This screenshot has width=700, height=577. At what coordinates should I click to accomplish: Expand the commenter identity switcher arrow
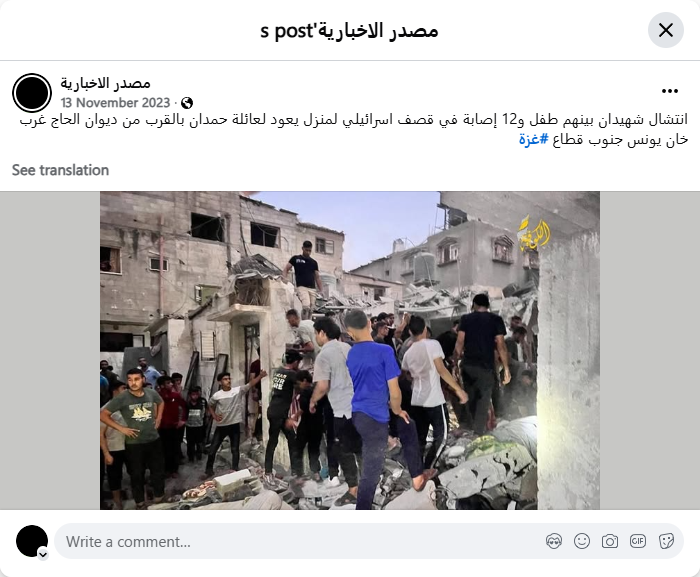pyautogui.click(x=43, y=555)
